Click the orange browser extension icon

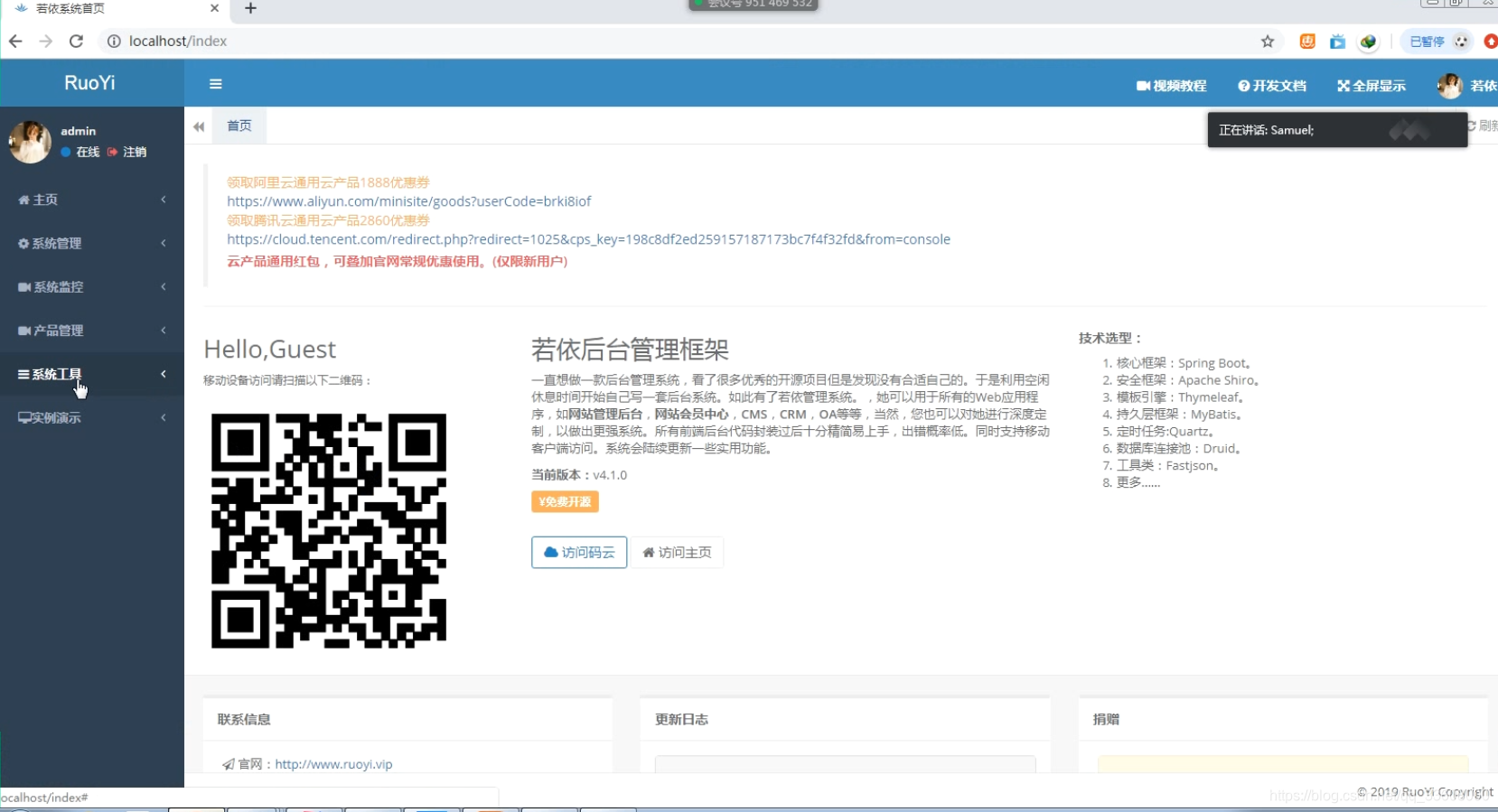[1307, 42]
